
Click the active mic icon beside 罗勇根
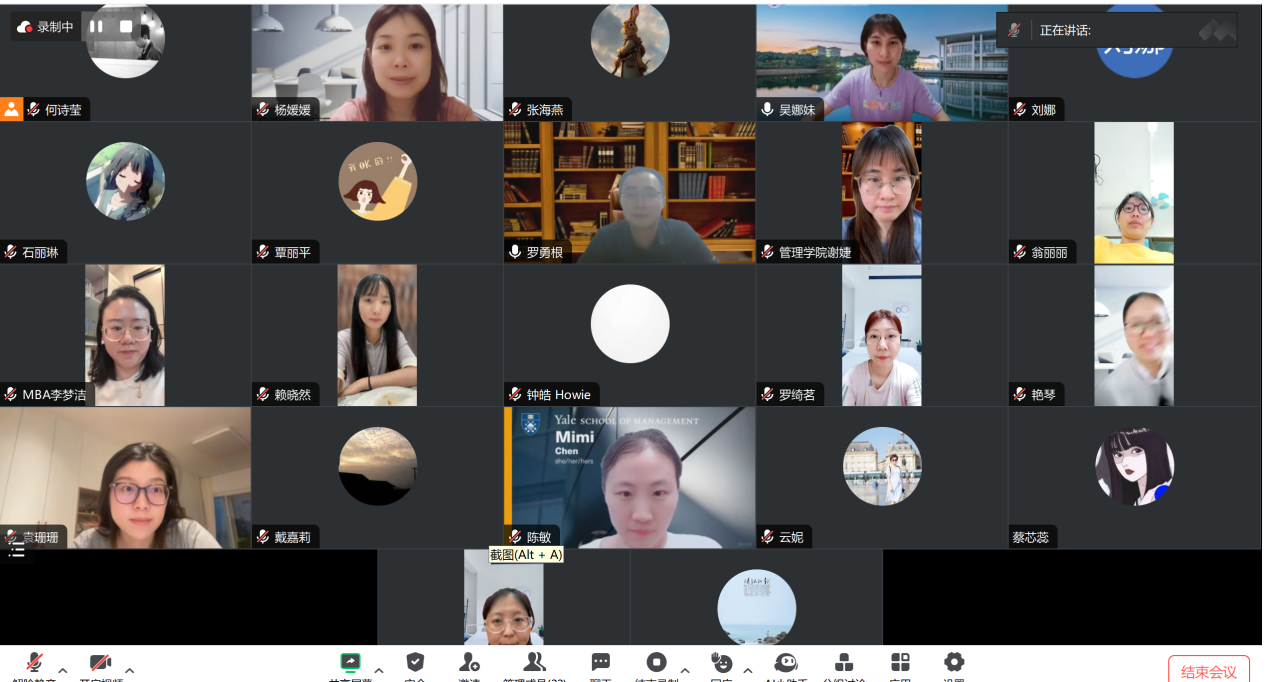coord(515,252)
